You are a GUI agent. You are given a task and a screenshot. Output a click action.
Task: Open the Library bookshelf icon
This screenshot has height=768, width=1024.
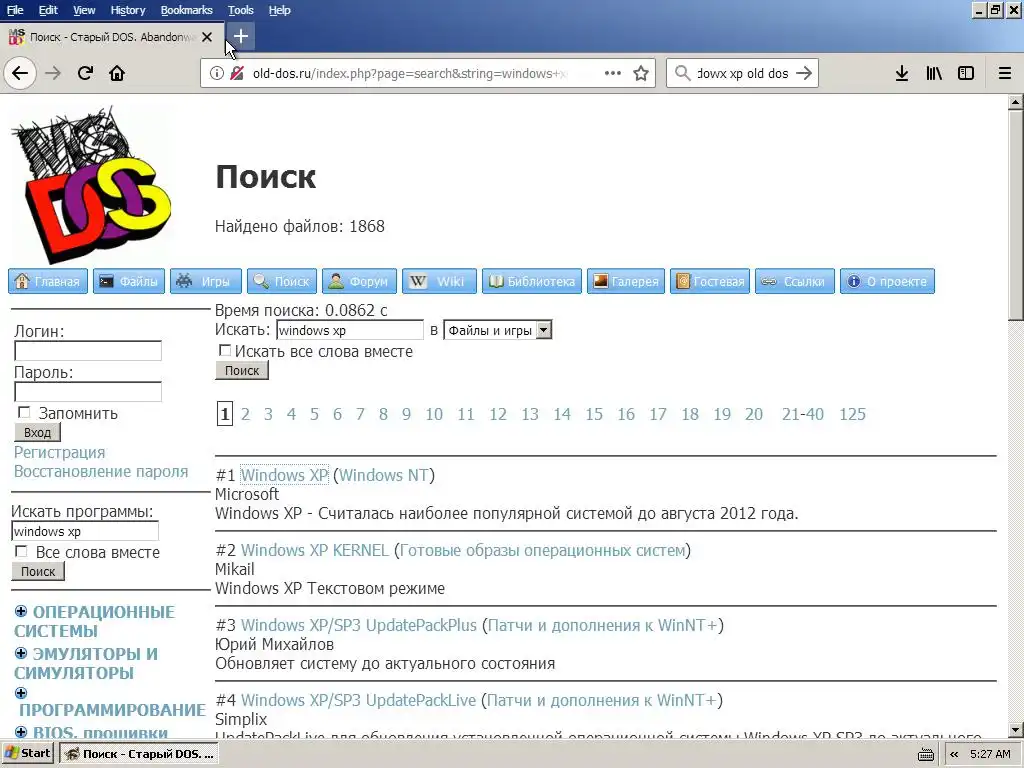coord(934,73)
